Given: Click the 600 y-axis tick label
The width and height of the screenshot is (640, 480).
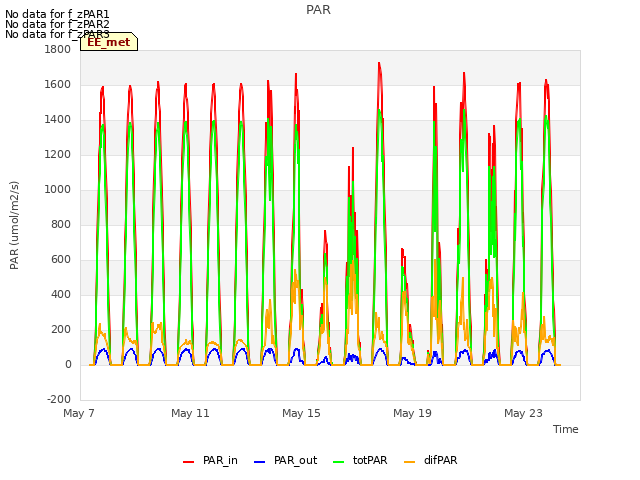Looking at the screenshot, I should (x=61, y=260).
